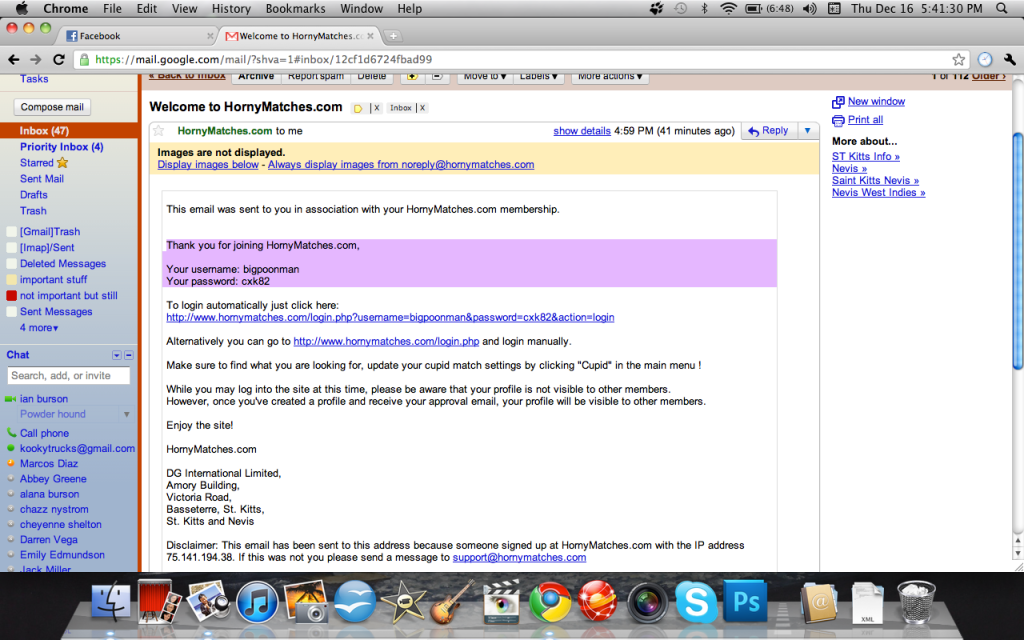Click the New window popout icon
Image resolution: width=1024 pixels, height=640 pixels.
point(838,102)
